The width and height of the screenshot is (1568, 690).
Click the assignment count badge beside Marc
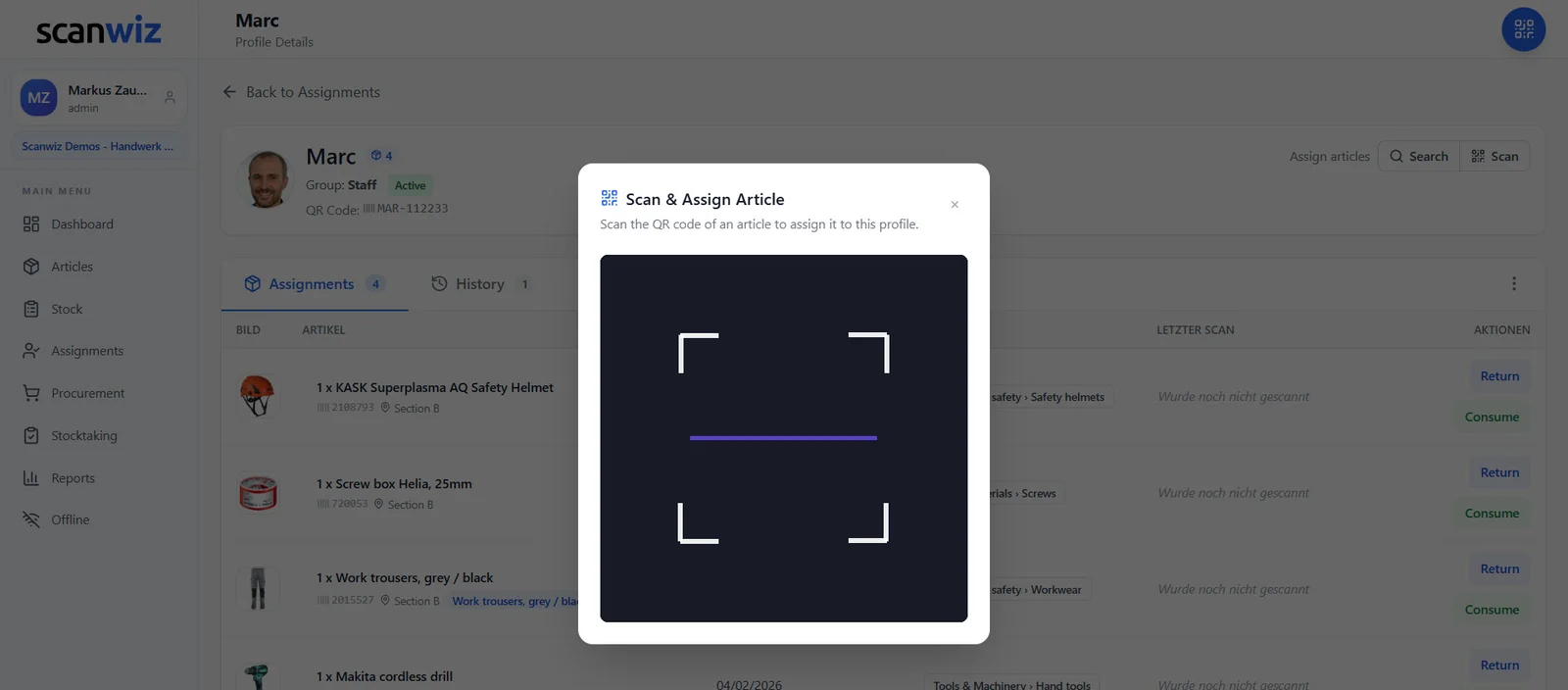point(381,156)
